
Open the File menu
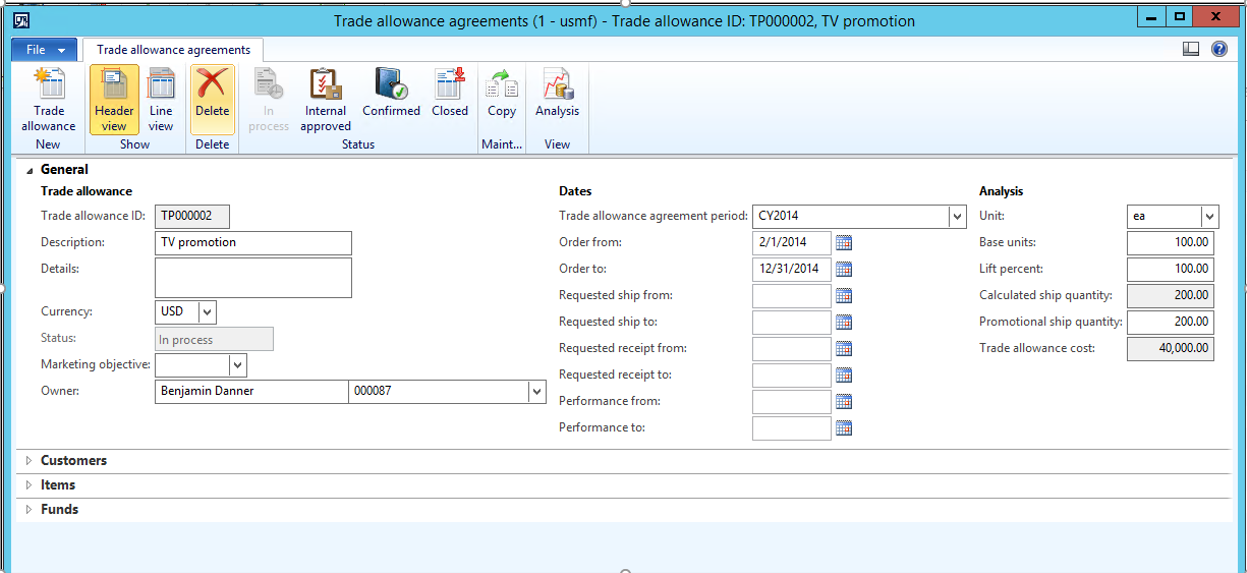click(x=44, y=50)
